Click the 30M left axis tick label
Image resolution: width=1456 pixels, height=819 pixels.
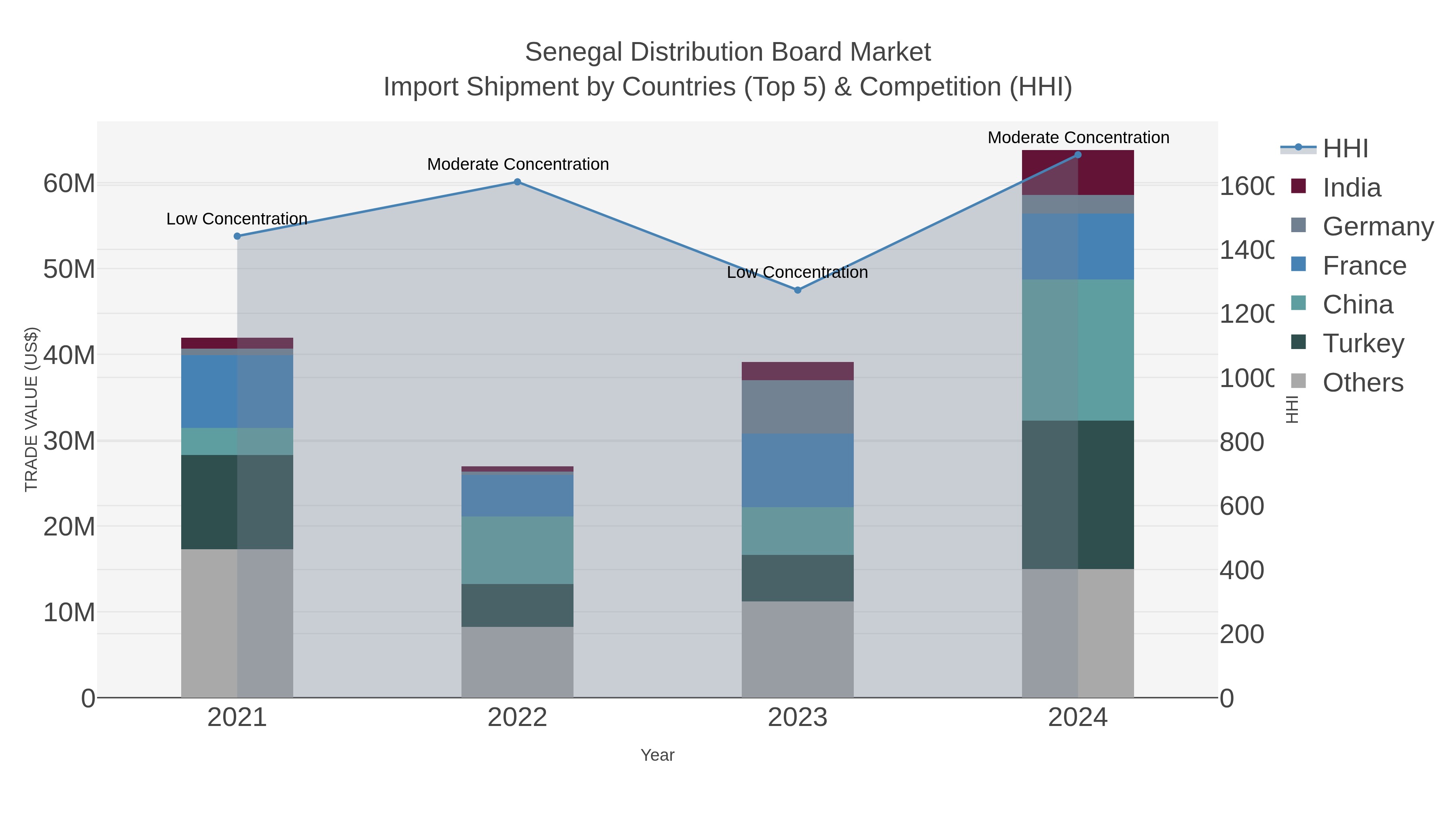coord(69,441)
